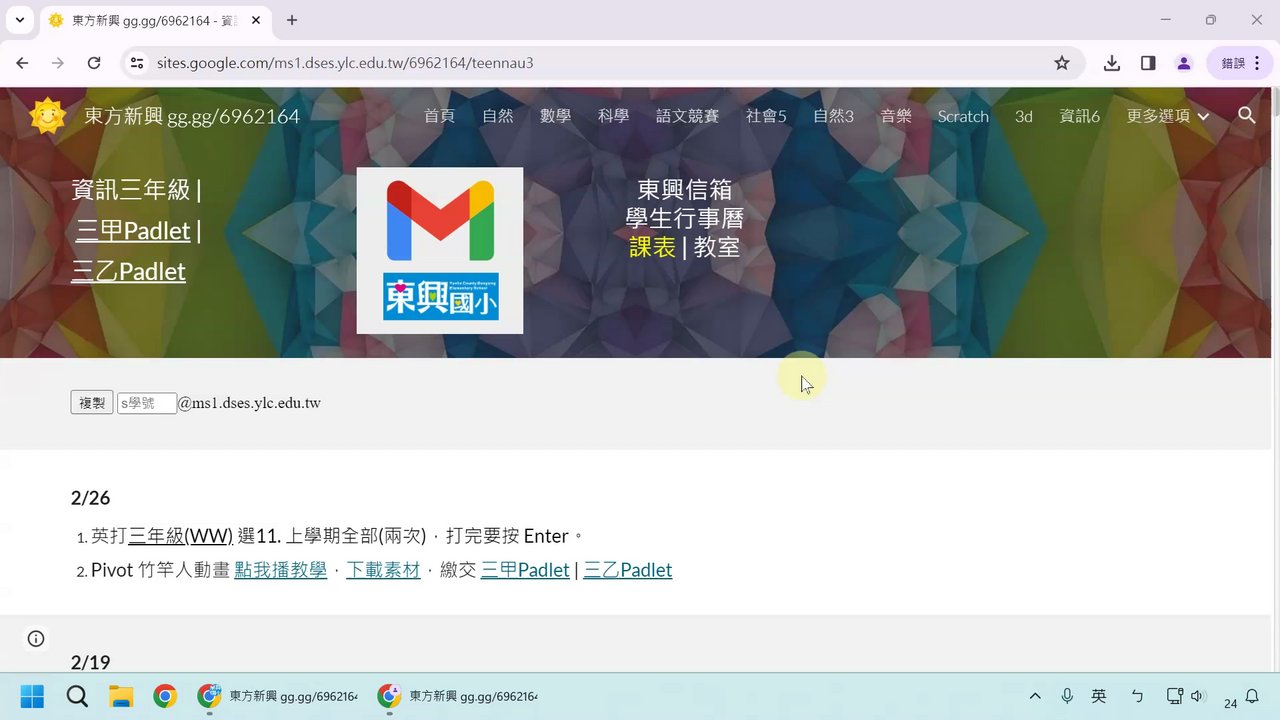Open 三甲Padlet link in 2/26 list

coord(525,570)
